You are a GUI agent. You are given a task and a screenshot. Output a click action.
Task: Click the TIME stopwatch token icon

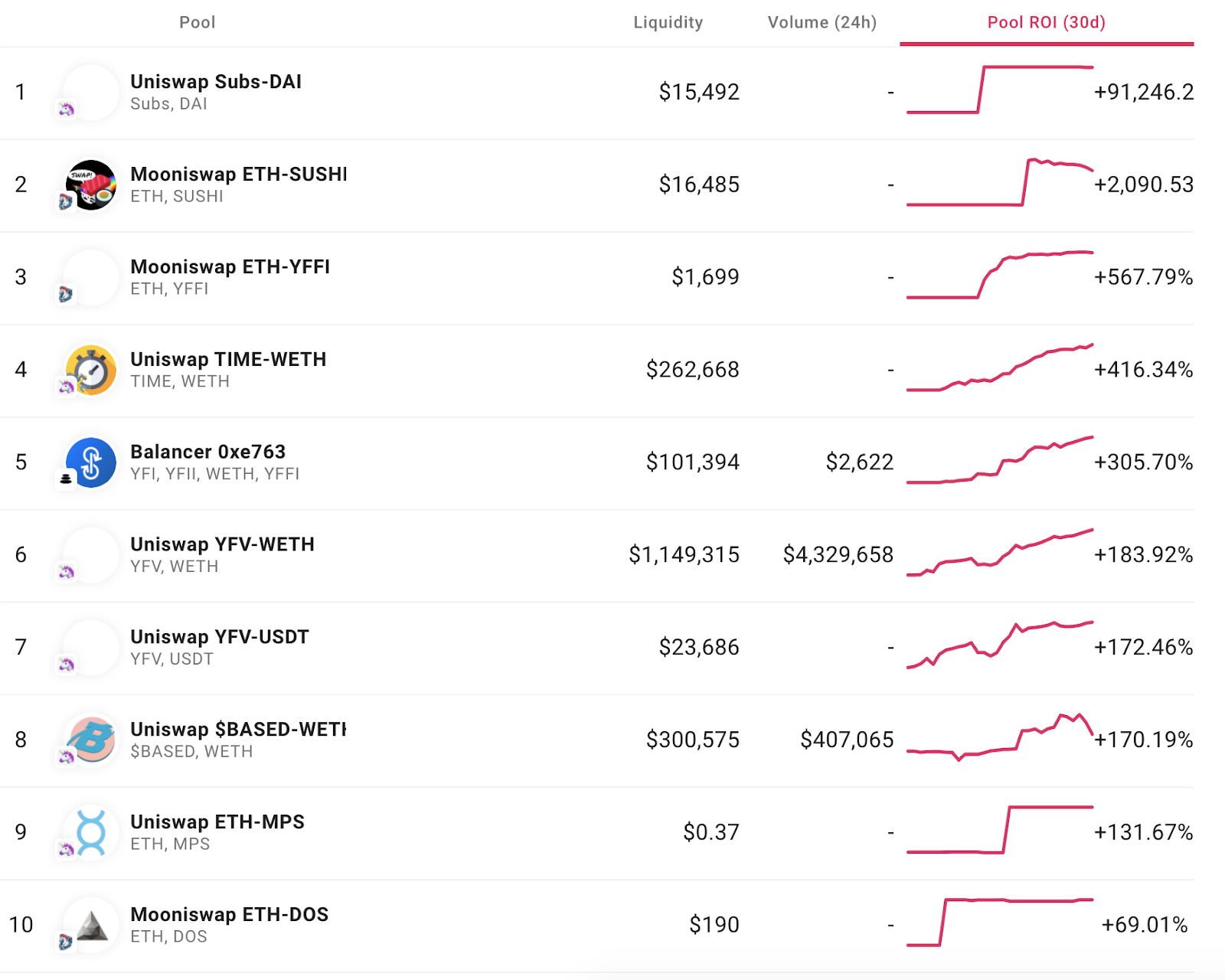92,370
